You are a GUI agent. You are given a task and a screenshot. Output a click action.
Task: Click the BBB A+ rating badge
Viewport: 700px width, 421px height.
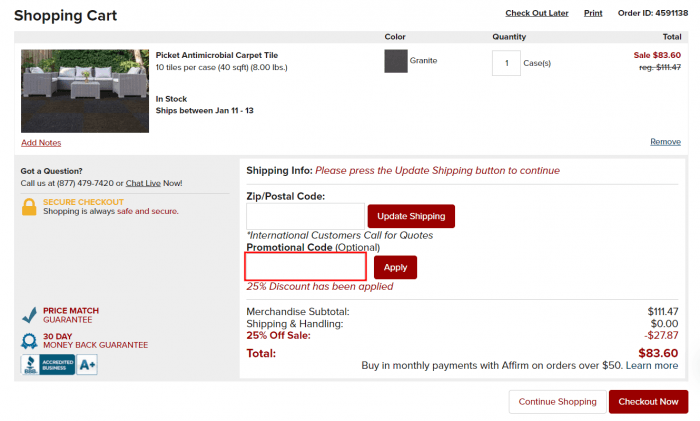coord(87,365)
